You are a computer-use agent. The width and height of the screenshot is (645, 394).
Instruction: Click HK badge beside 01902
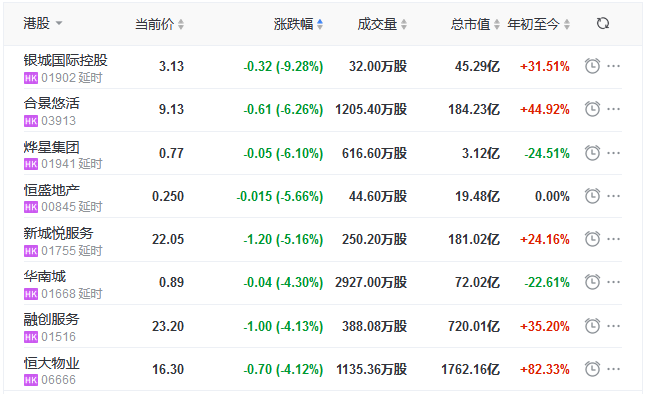point(31,78)
